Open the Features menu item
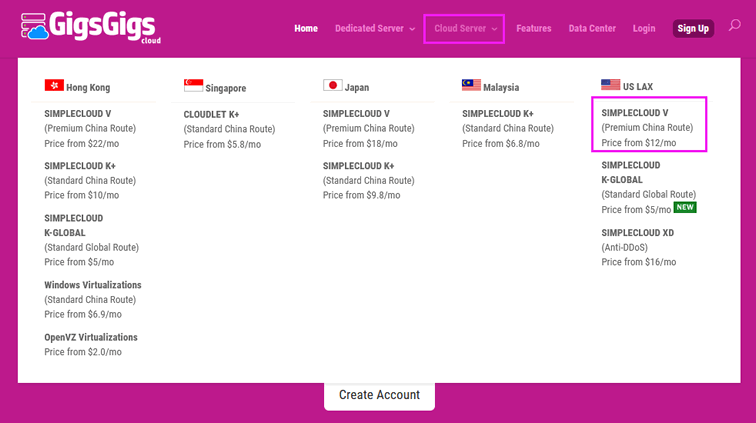 pos(534,28)
